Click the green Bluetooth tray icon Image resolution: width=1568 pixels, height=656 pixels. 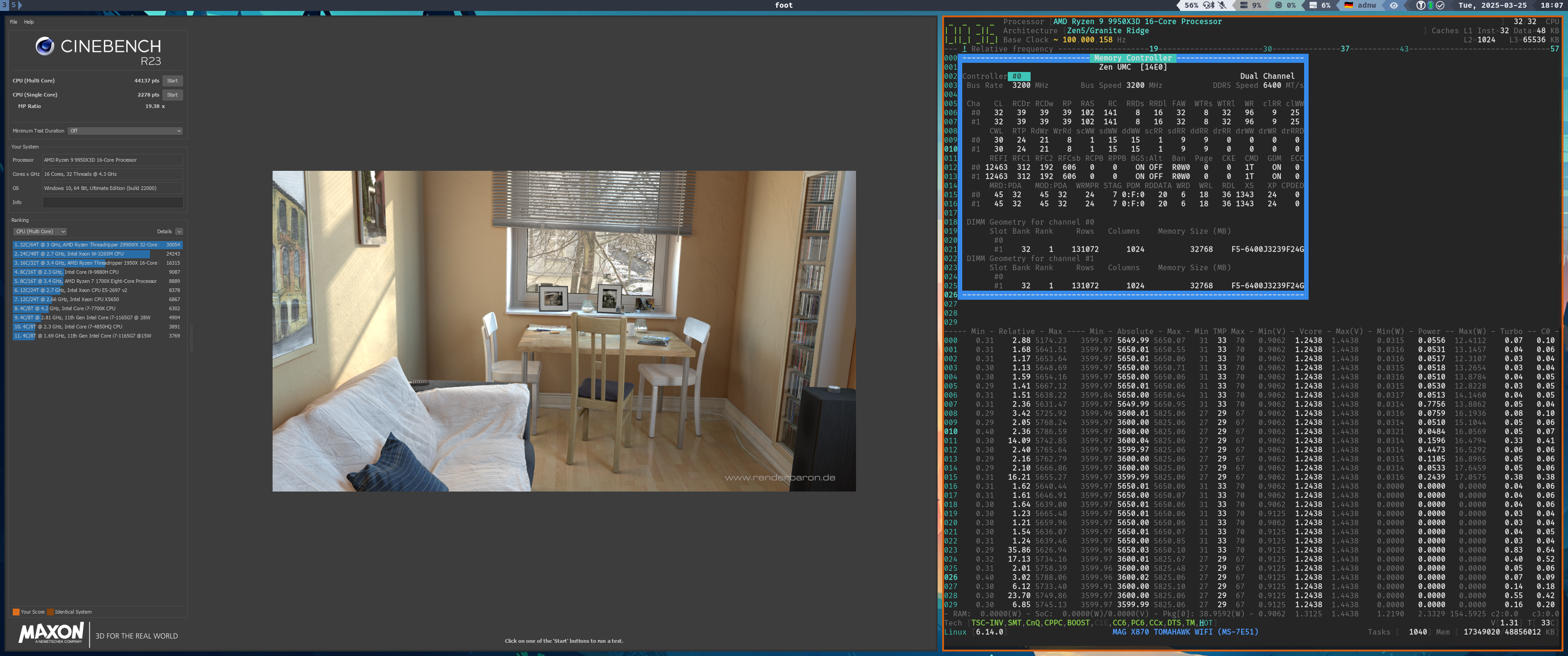click(x=1430, y=5)
